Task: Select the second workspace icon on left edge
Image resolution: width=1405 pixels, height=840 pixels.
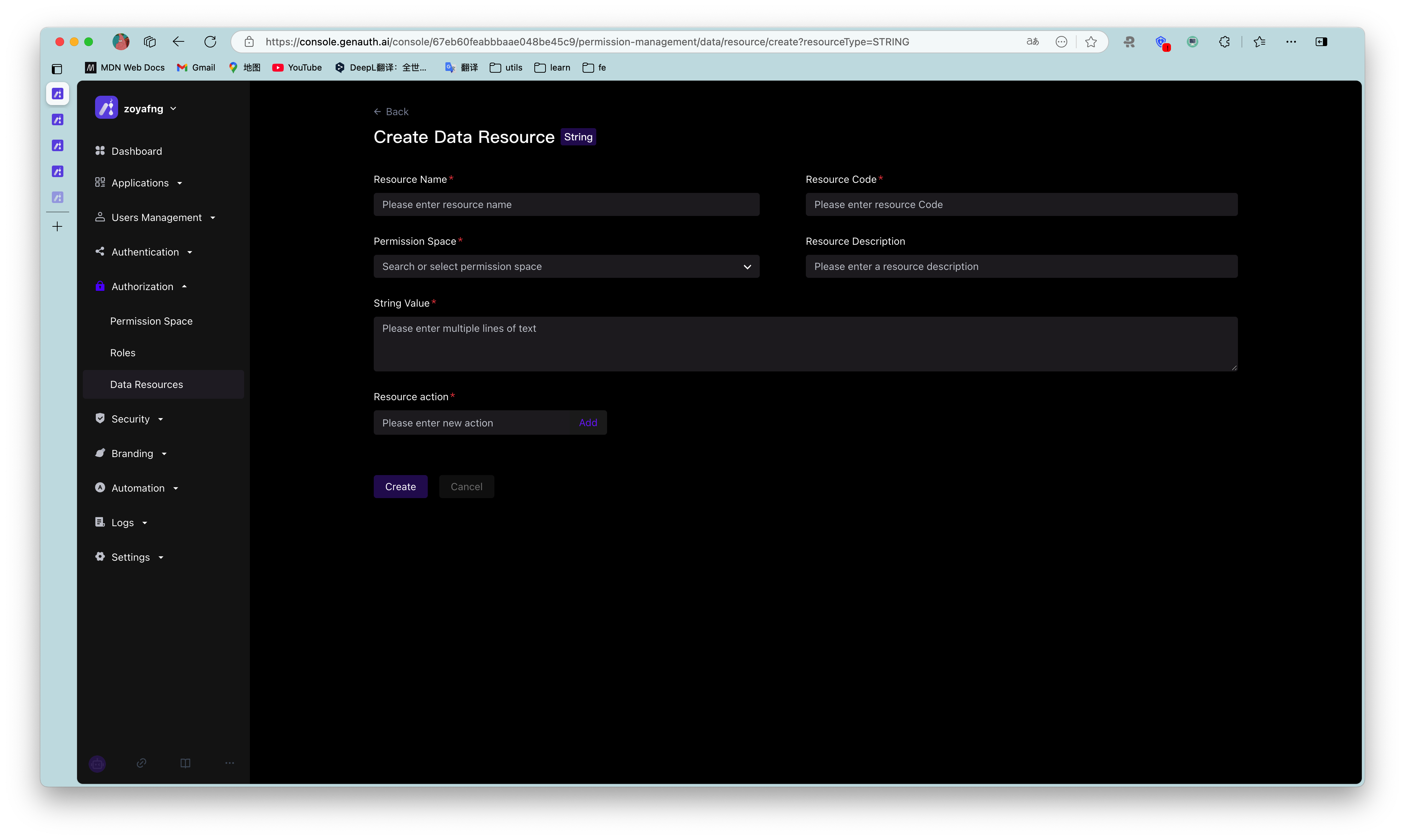Action: click(x=57, y=119)
